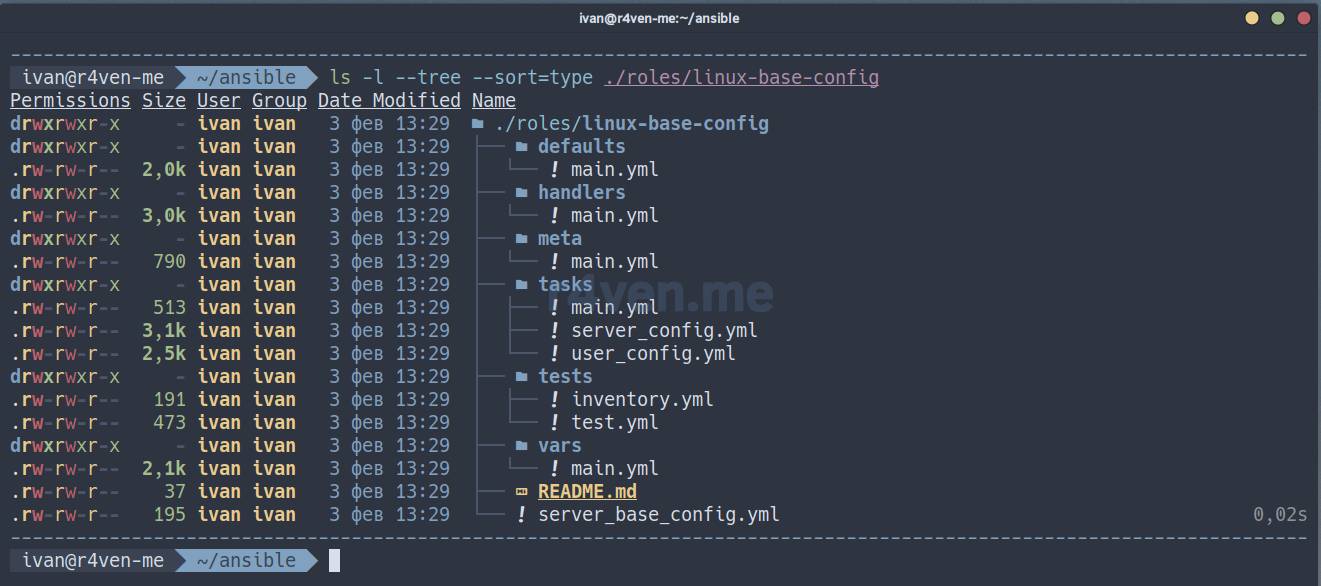Screen dimensions: 1321x586
Task: Click the Size column header
Action: coord(164,101)
